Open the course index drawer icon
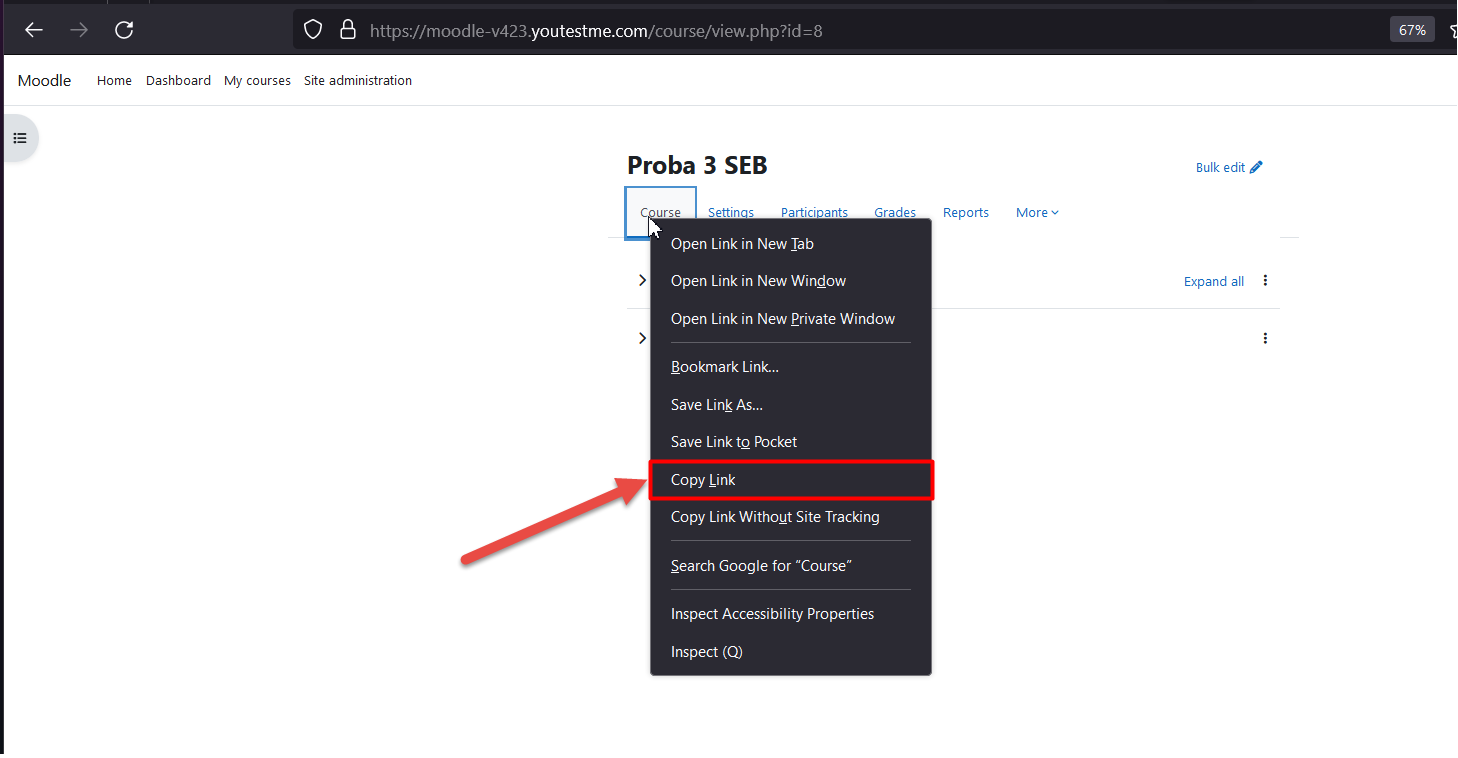Screen dimensions: 1458x758 (x=20, y=138)
